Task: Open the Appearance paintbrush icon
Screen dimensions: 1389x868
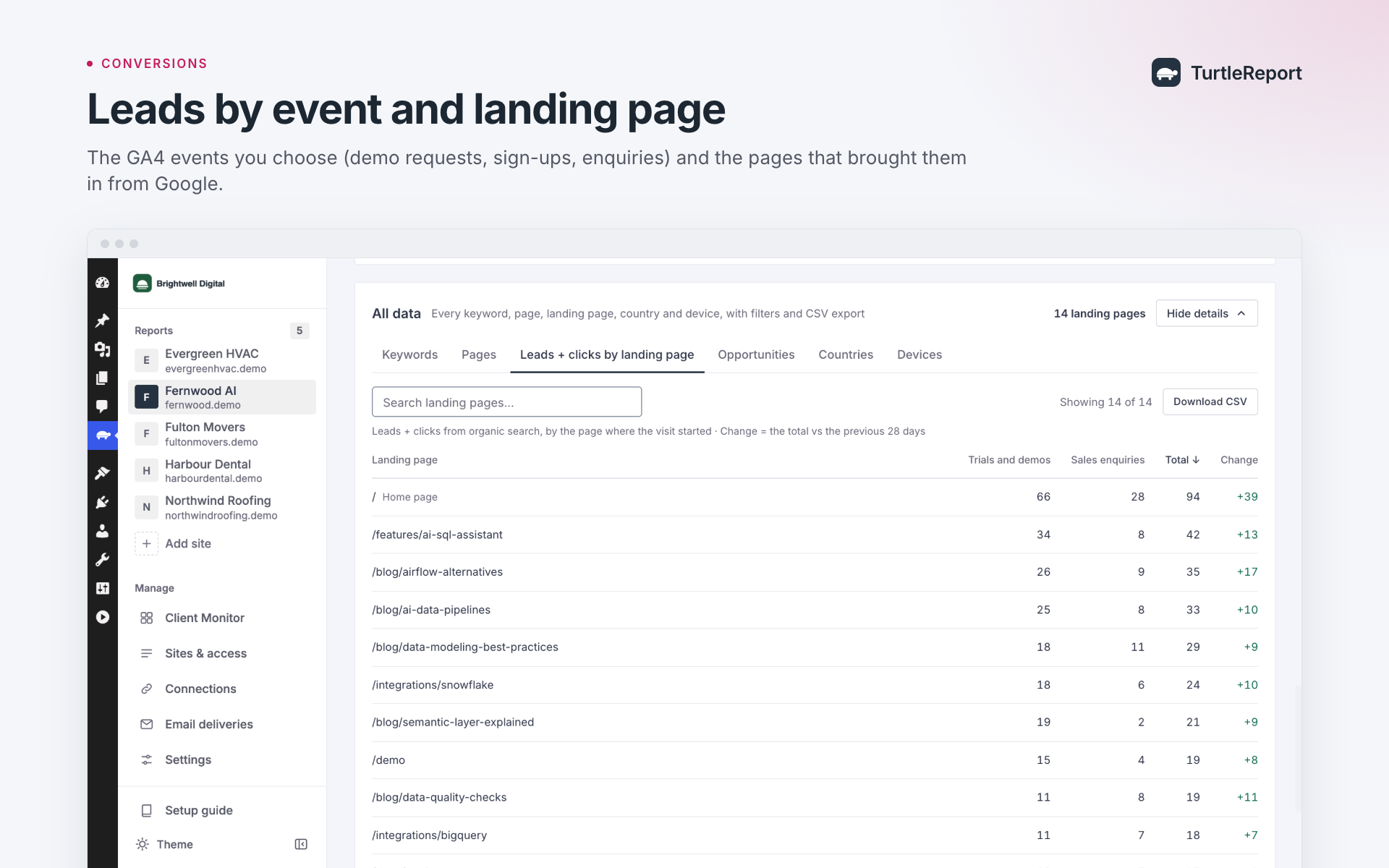Action: click(102, 473)
